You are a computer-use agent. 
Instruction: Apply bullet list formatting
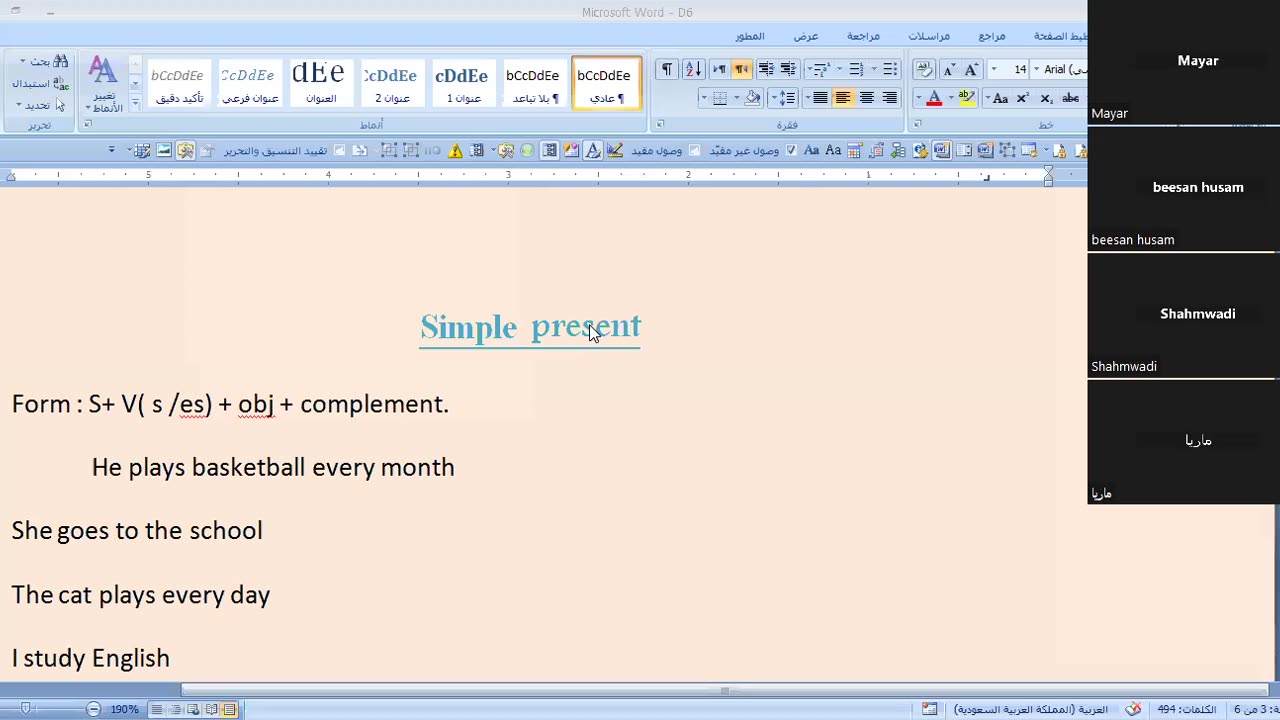point(890,69)
